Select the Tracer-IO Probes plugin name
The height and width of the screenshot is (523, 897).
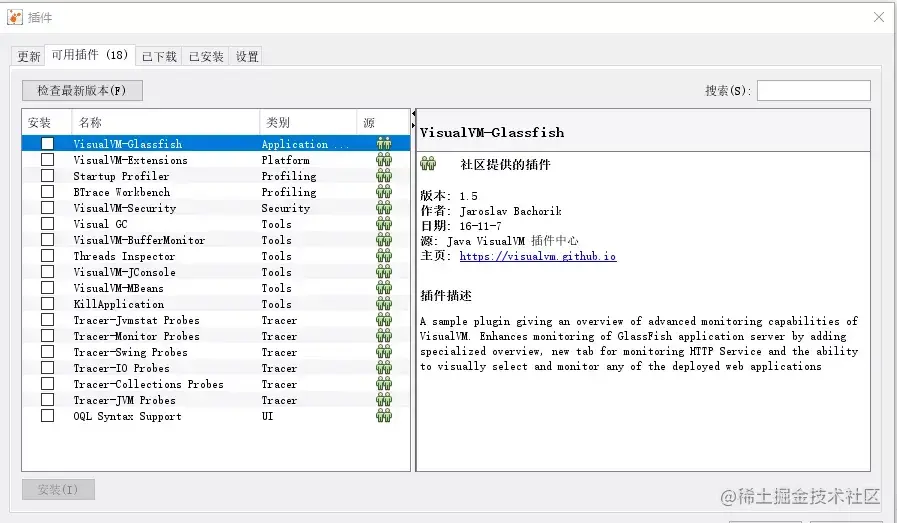[121, 368]
